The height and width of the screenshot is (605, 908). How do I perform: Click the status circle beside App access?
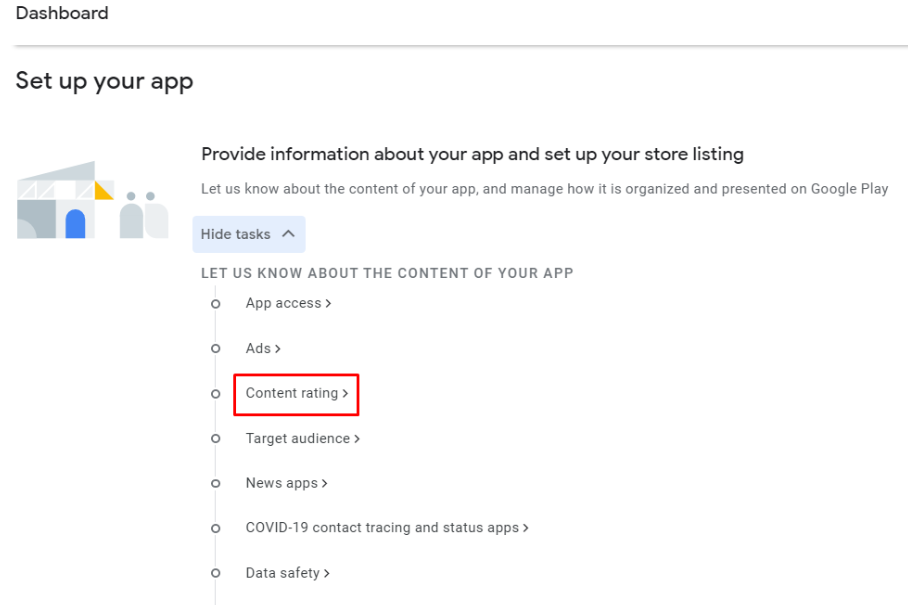[x=215, y=304]
